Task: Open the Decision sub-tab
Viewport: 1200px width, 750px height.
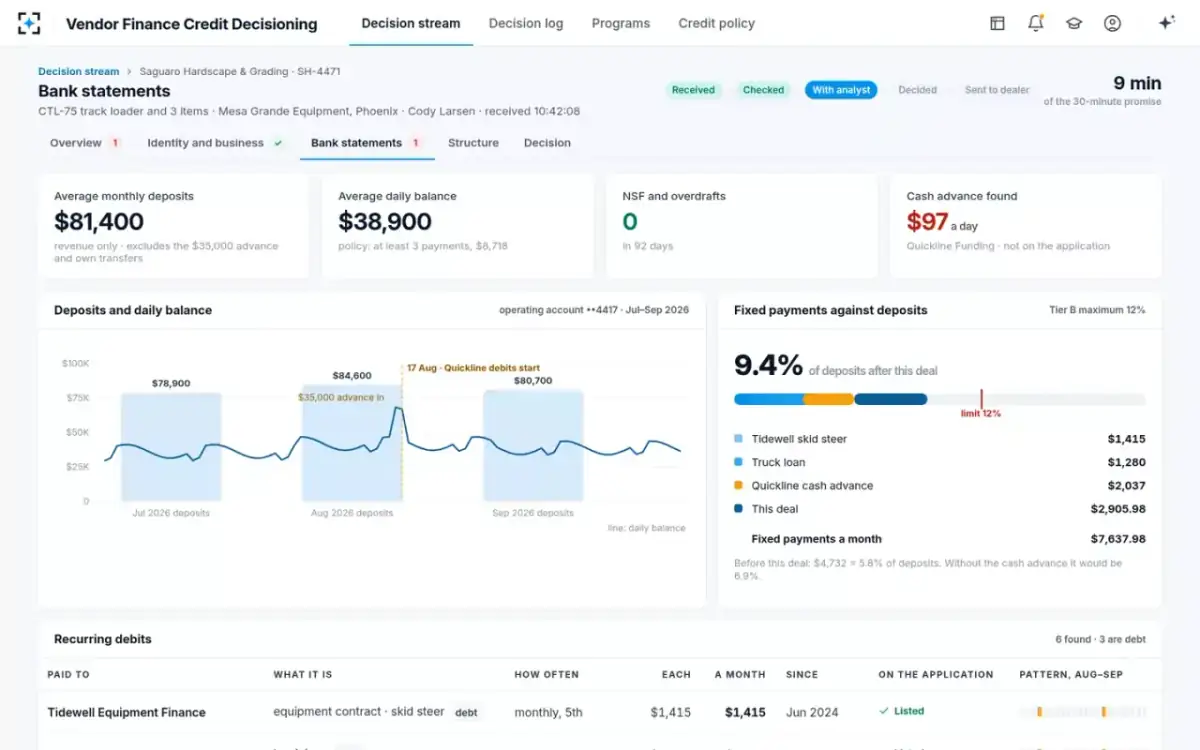Action: point(547,143)
